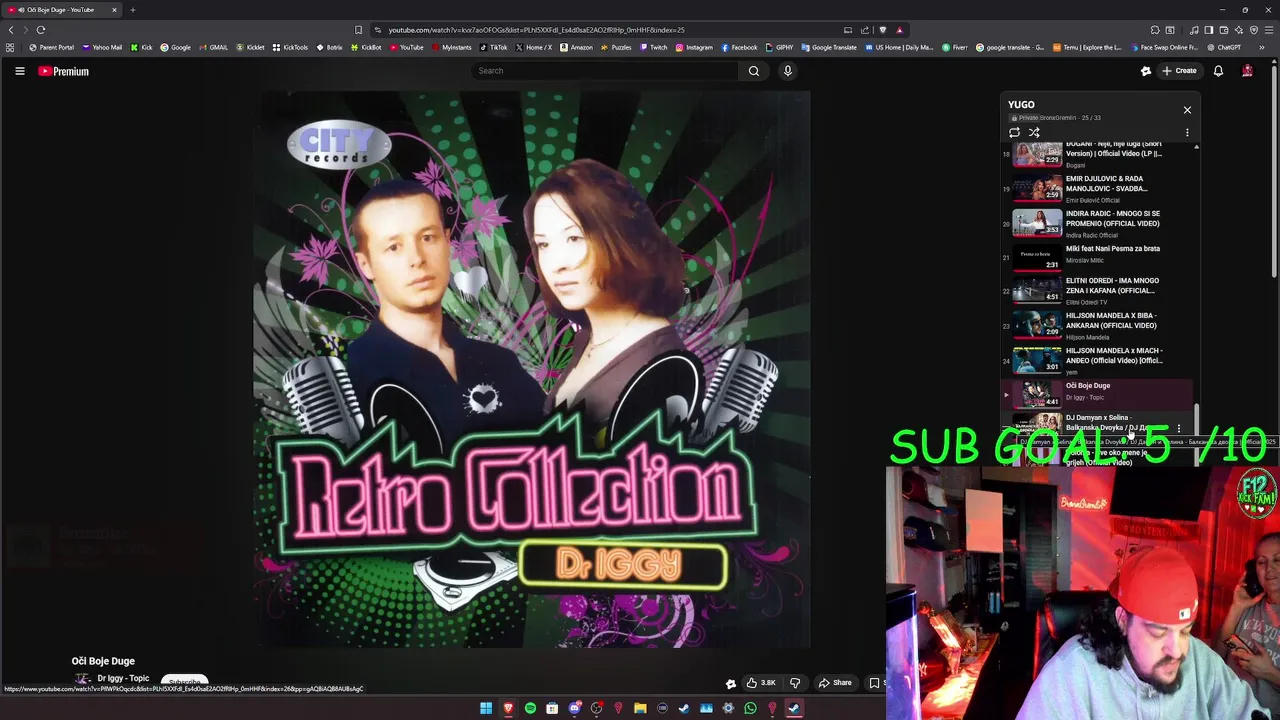This screenshot has width=1280, height=720.
Task: Open browser apps grid icon in bookmarks bar
Action: click(10, 47)
